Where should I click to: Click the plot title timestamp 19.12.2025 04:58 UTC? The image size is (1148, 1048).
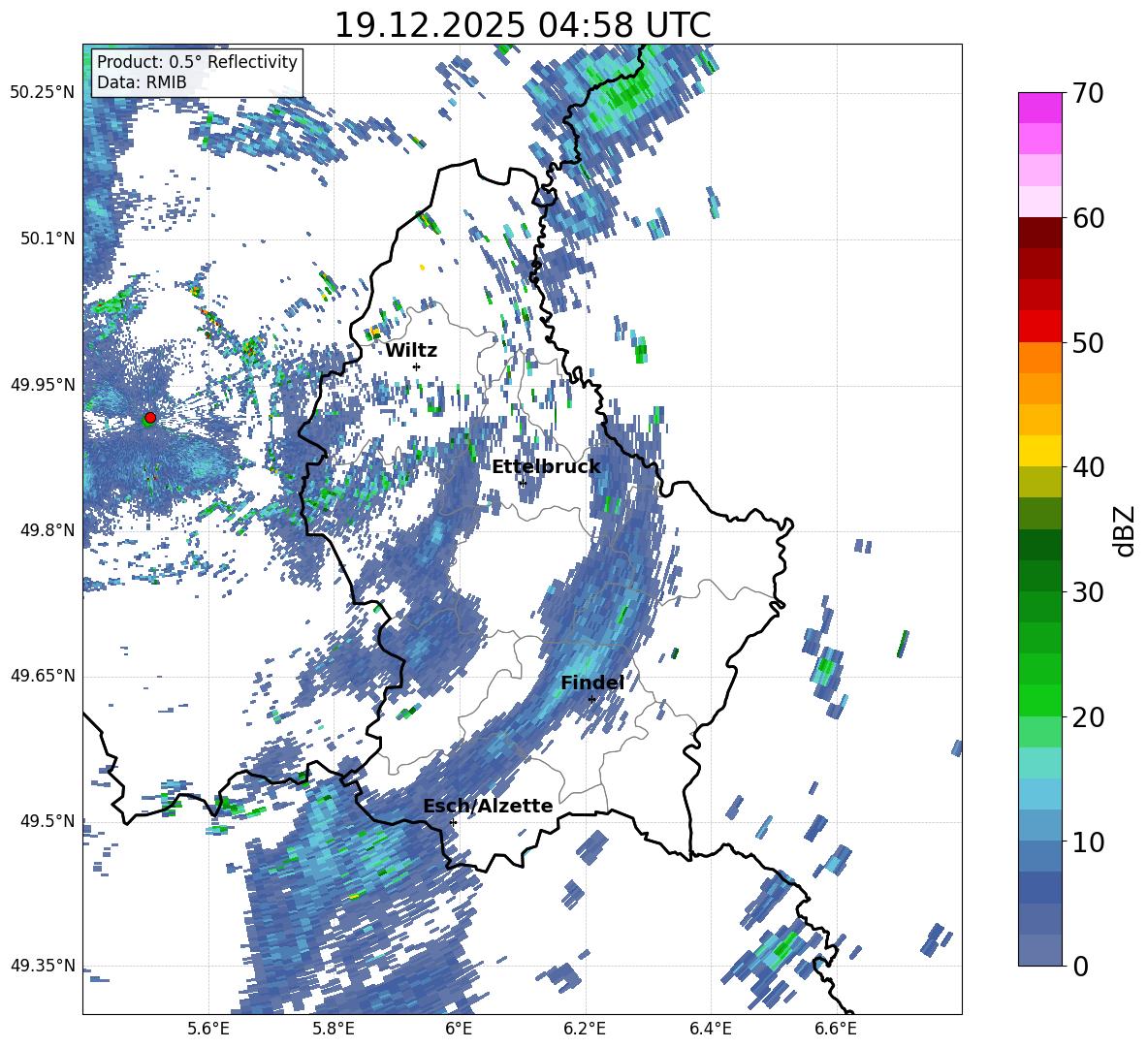pyautogui.click(x=522, y=25)
